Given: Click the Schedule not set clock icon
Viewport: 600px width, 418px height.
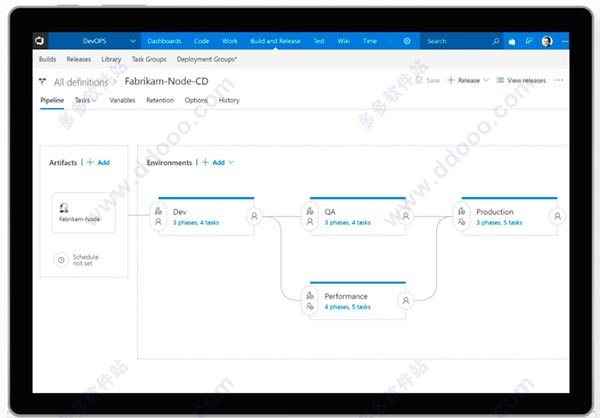Looking at the screenshot, I should pos(61,260).
